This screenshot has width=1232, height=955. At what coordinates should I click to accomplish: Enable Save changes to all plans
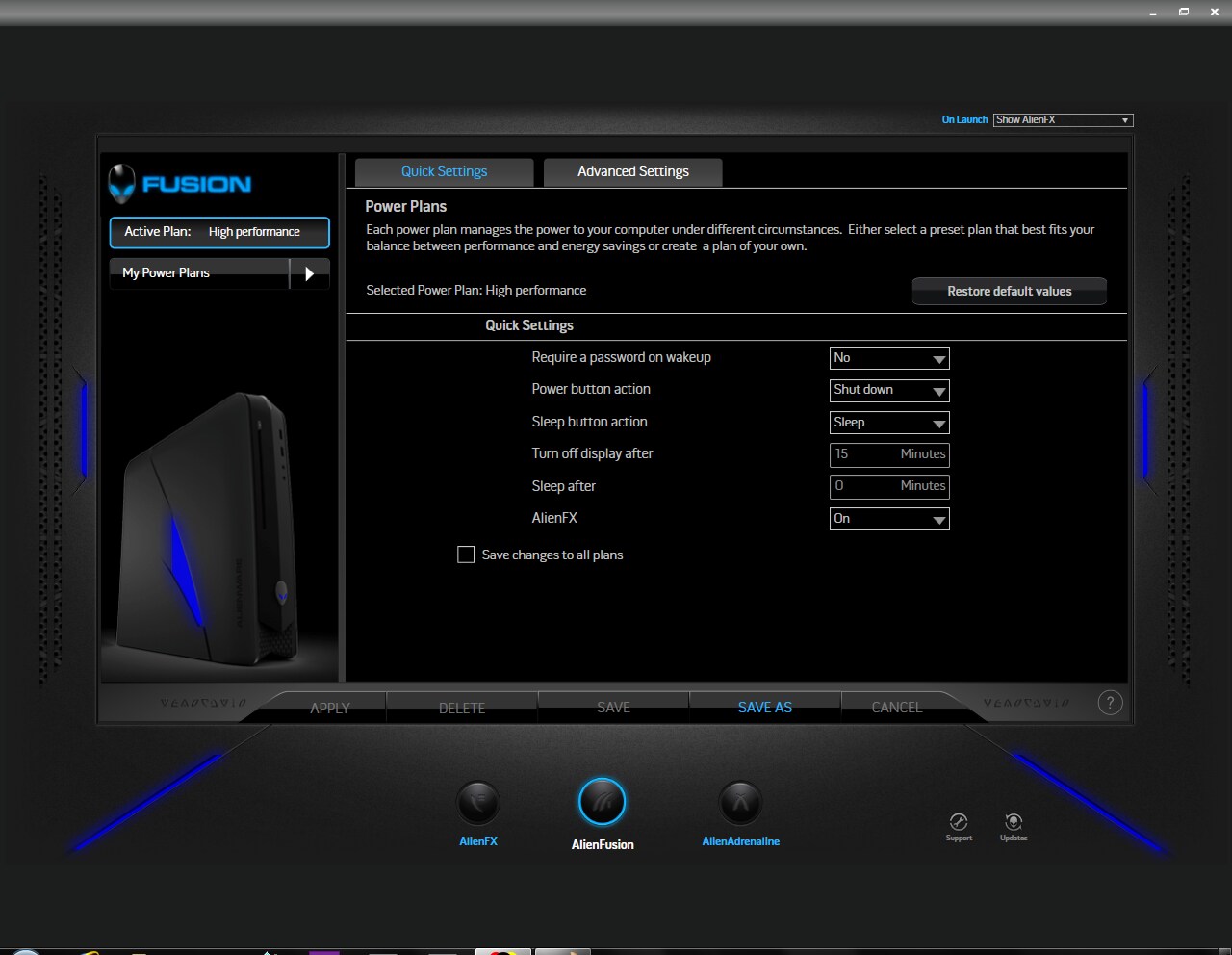466,555
